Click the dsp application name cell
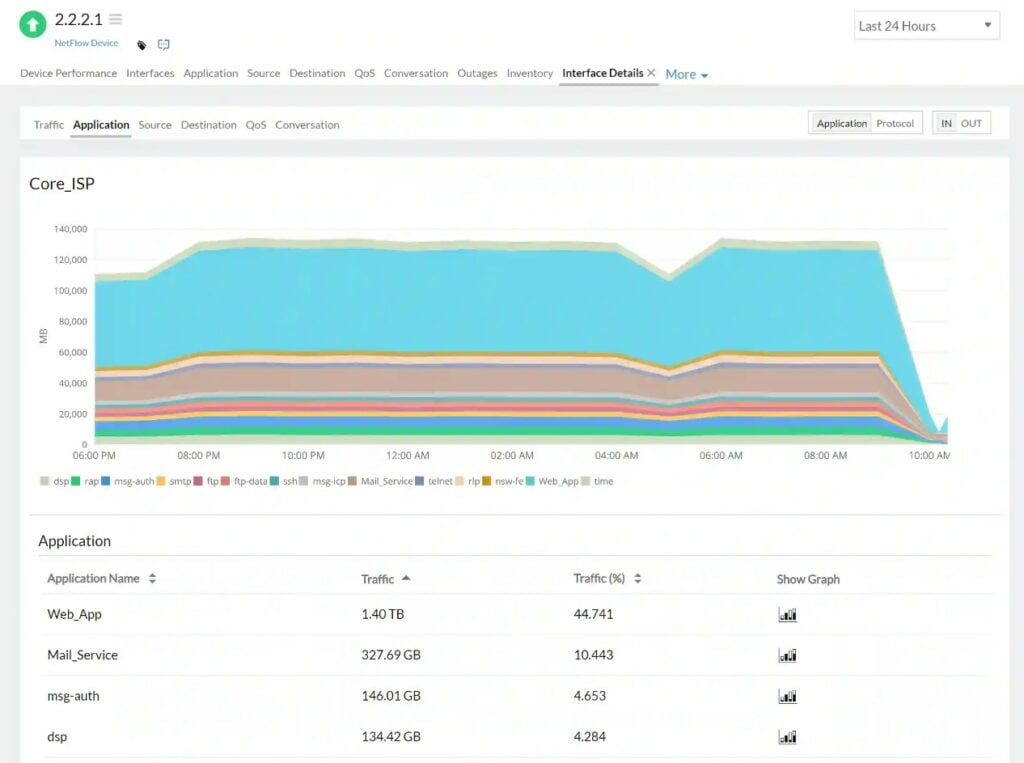Viewport: 1024px width, 763px height. [57, 737]
